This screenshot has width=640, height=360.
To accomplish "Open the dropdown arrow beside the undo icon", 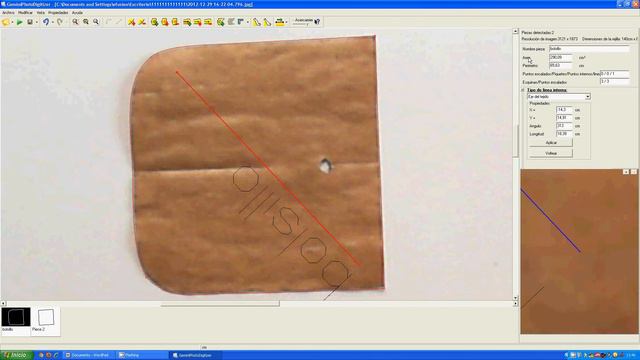I will click(x=52, y=22).
